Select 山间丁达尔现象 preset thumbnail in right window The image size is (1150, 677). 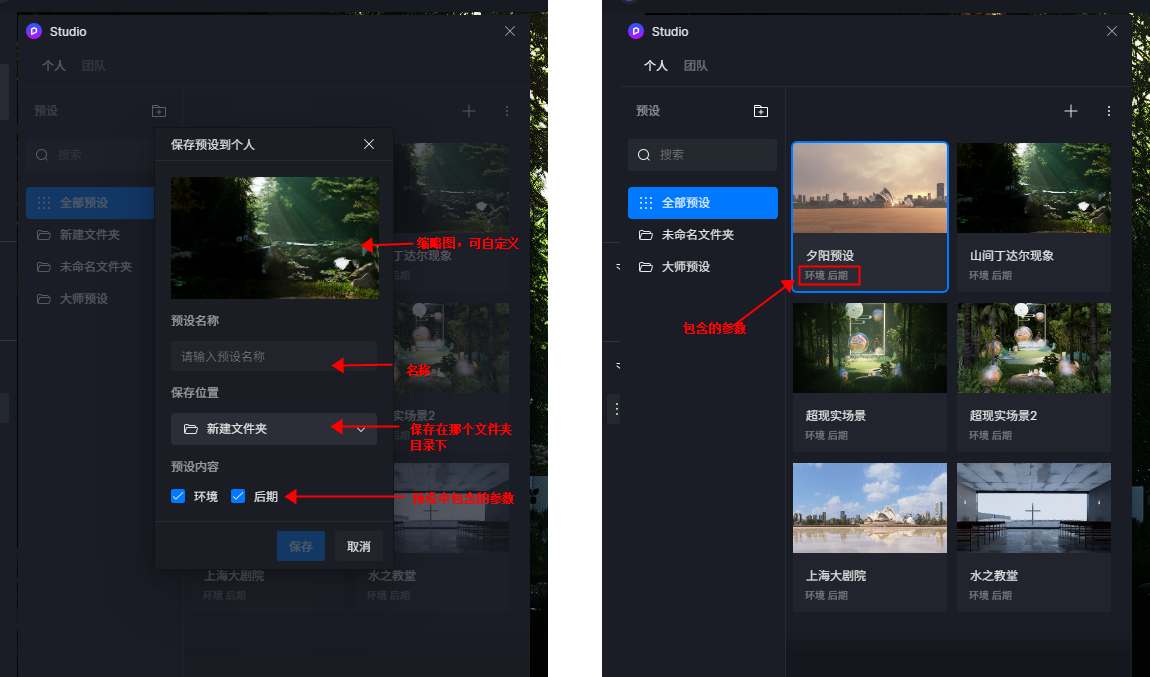coord(1034,189)
